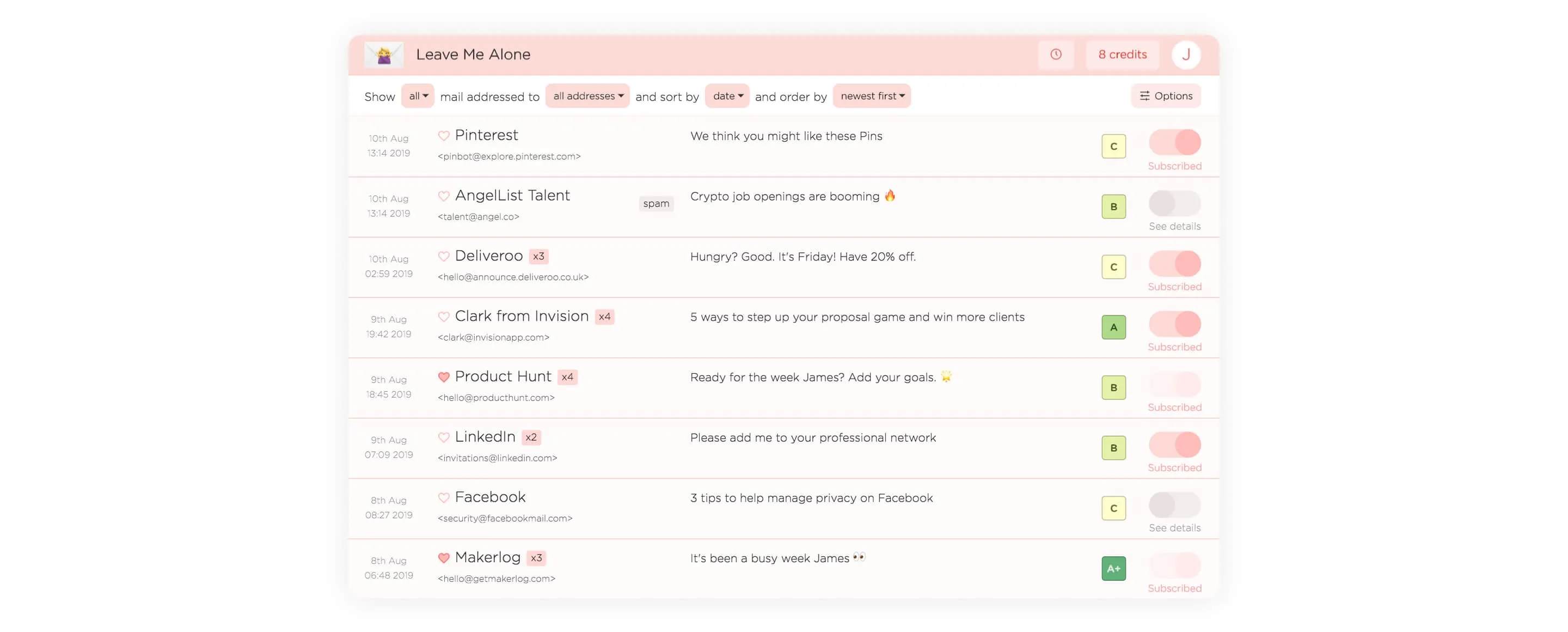
Task: Favorite Pinterest with the heart icon
Action: pyautogui.click(x=444, y=135)
